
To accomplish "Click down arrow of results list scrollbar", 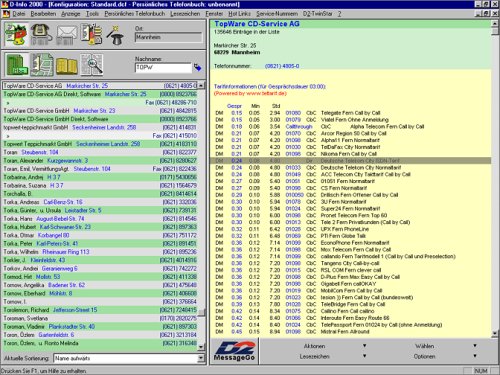I will [201, 347].
